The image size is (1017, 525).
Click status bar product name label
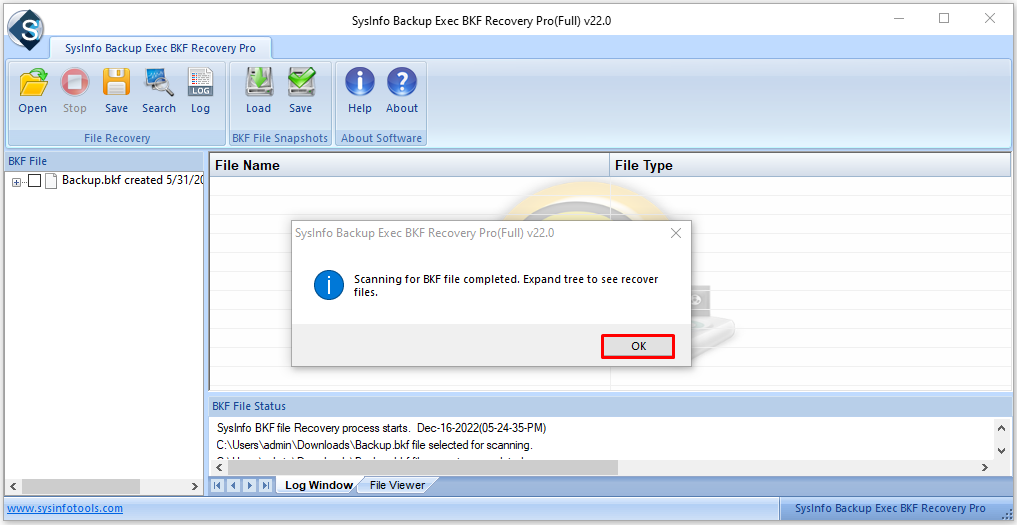click(890, 508)
